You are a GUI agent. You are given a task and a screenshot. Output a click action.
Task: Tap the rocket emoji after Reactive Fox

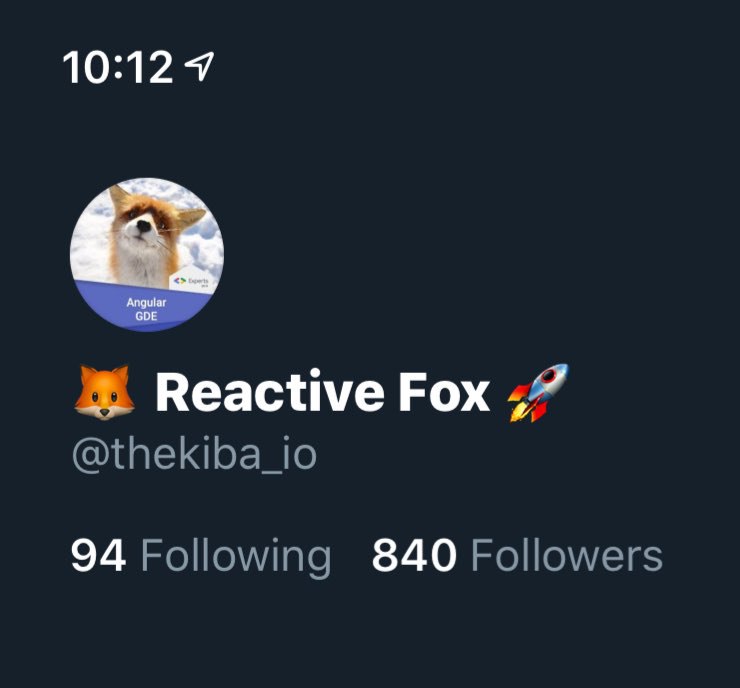pyautogui.click(x=538, y=392)
